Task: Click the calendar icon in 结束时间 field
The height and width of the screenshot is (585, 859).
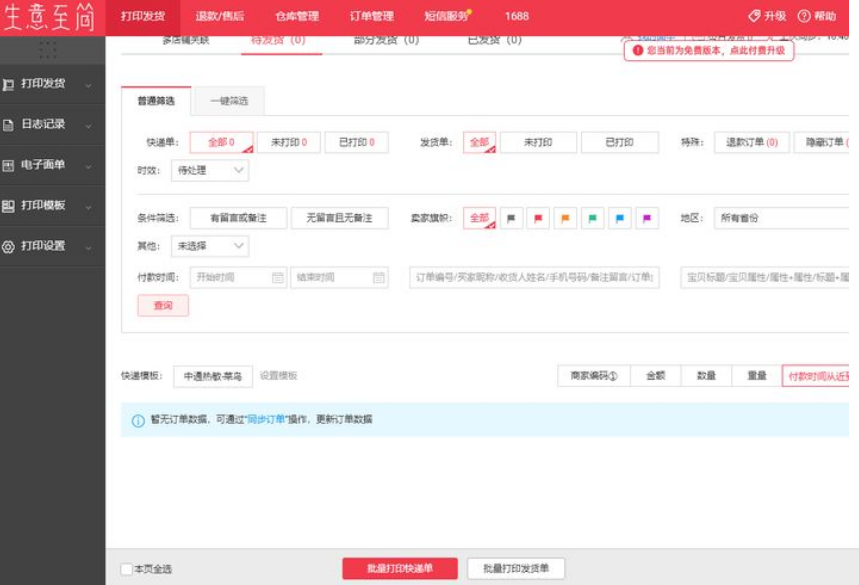Action: (x=379, y=278)
